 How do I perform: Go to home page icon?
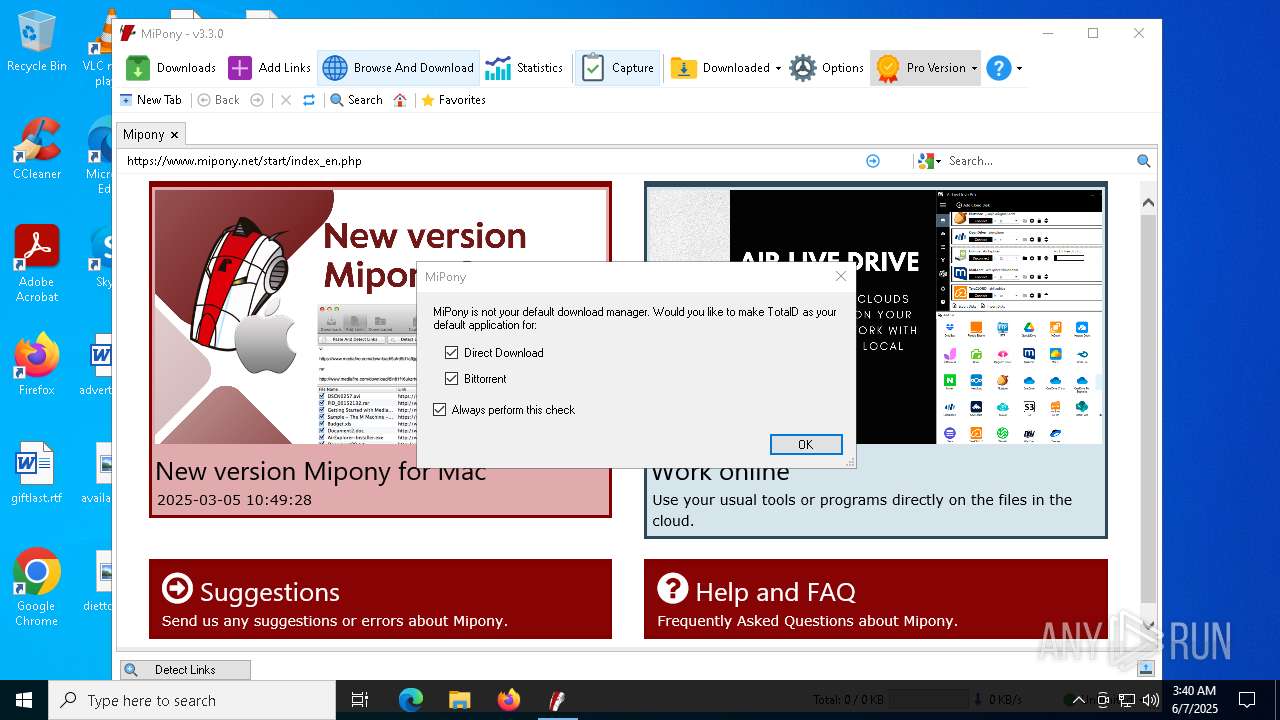400,100
